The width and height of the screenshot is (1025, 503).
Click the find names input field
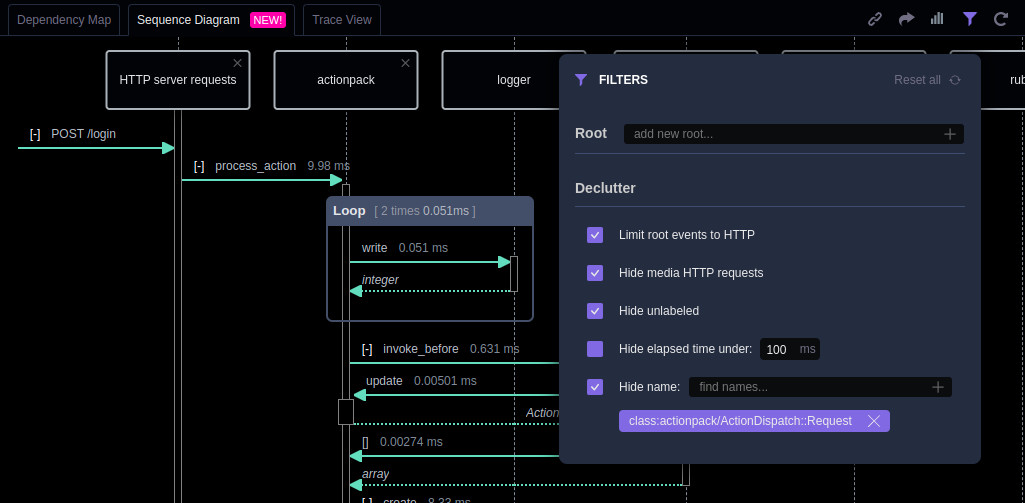820,387
